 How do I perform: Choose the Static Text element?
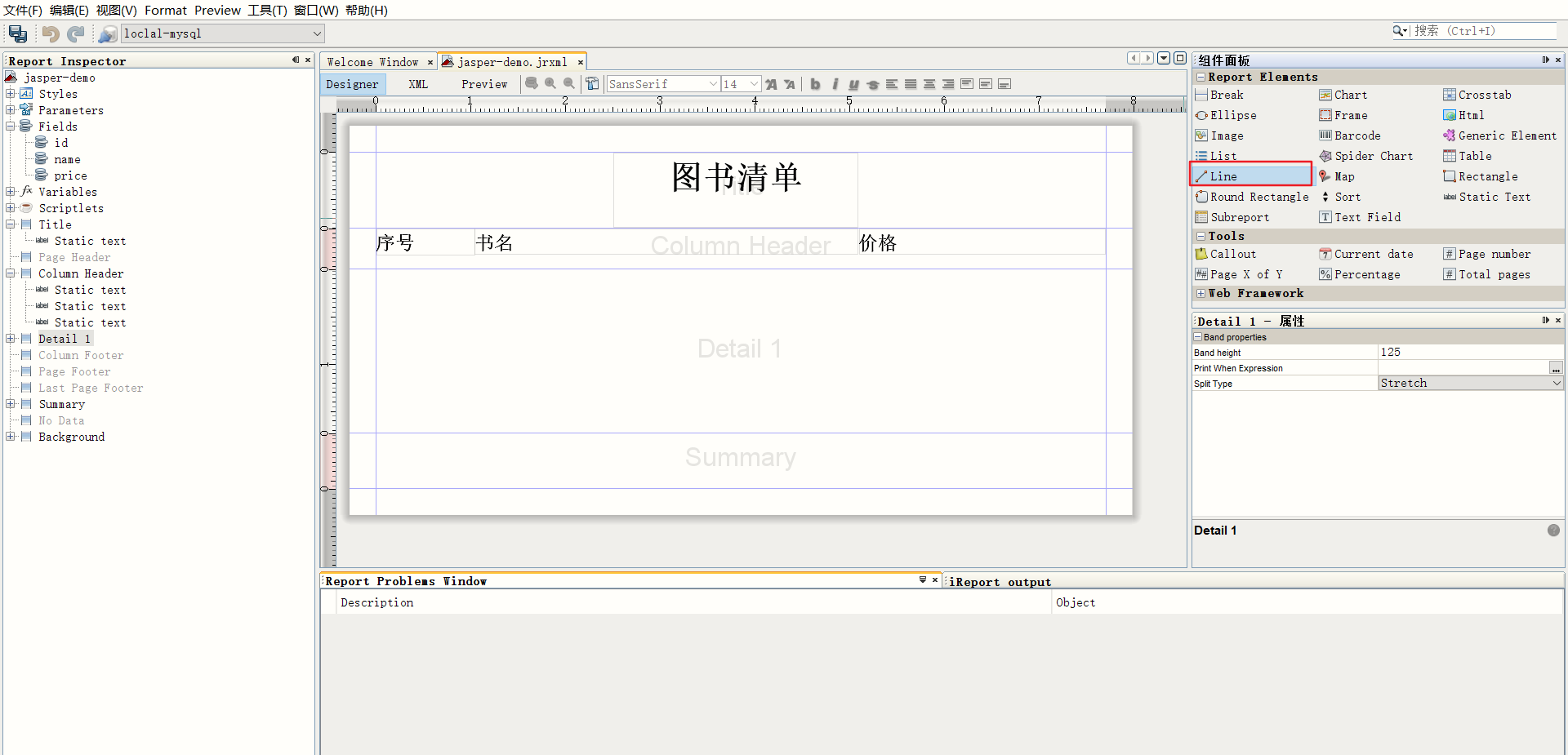(1494, 197)
